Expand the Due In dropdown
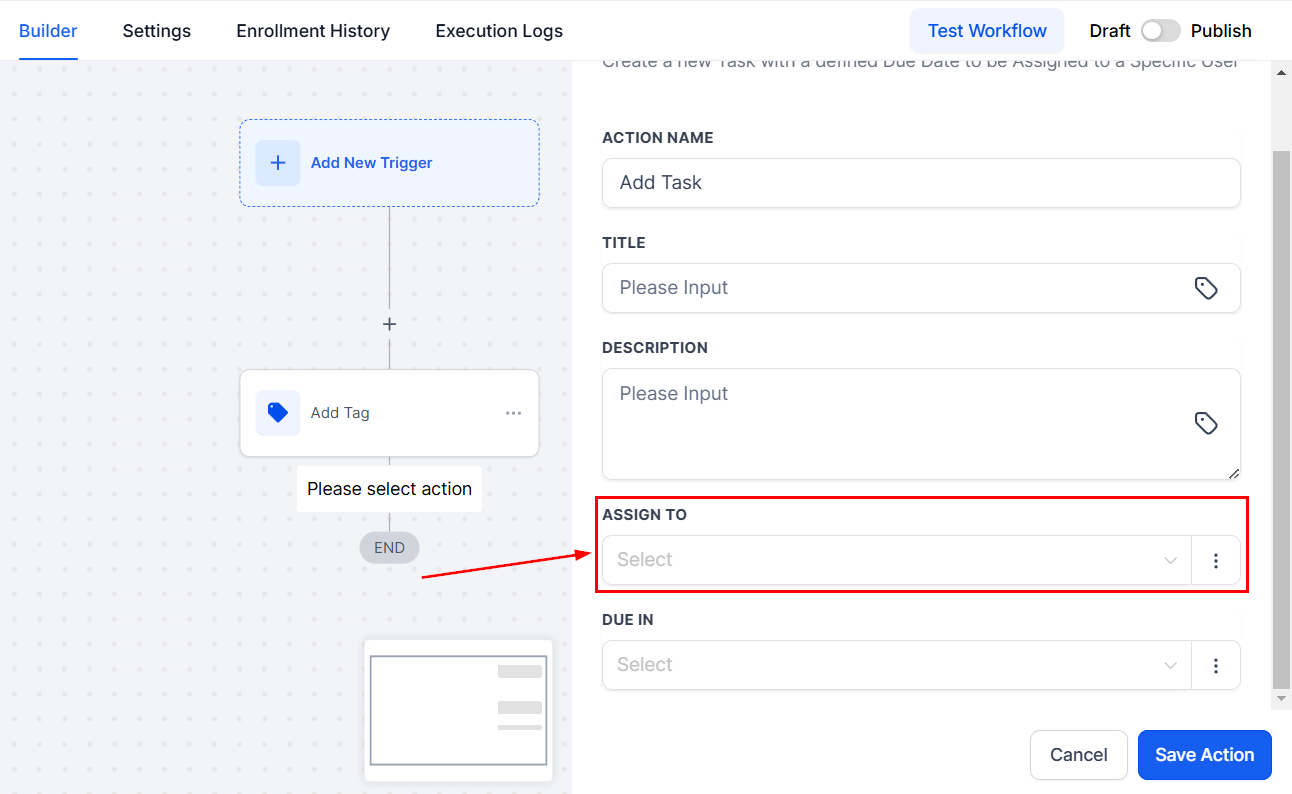 coord(896,665)
